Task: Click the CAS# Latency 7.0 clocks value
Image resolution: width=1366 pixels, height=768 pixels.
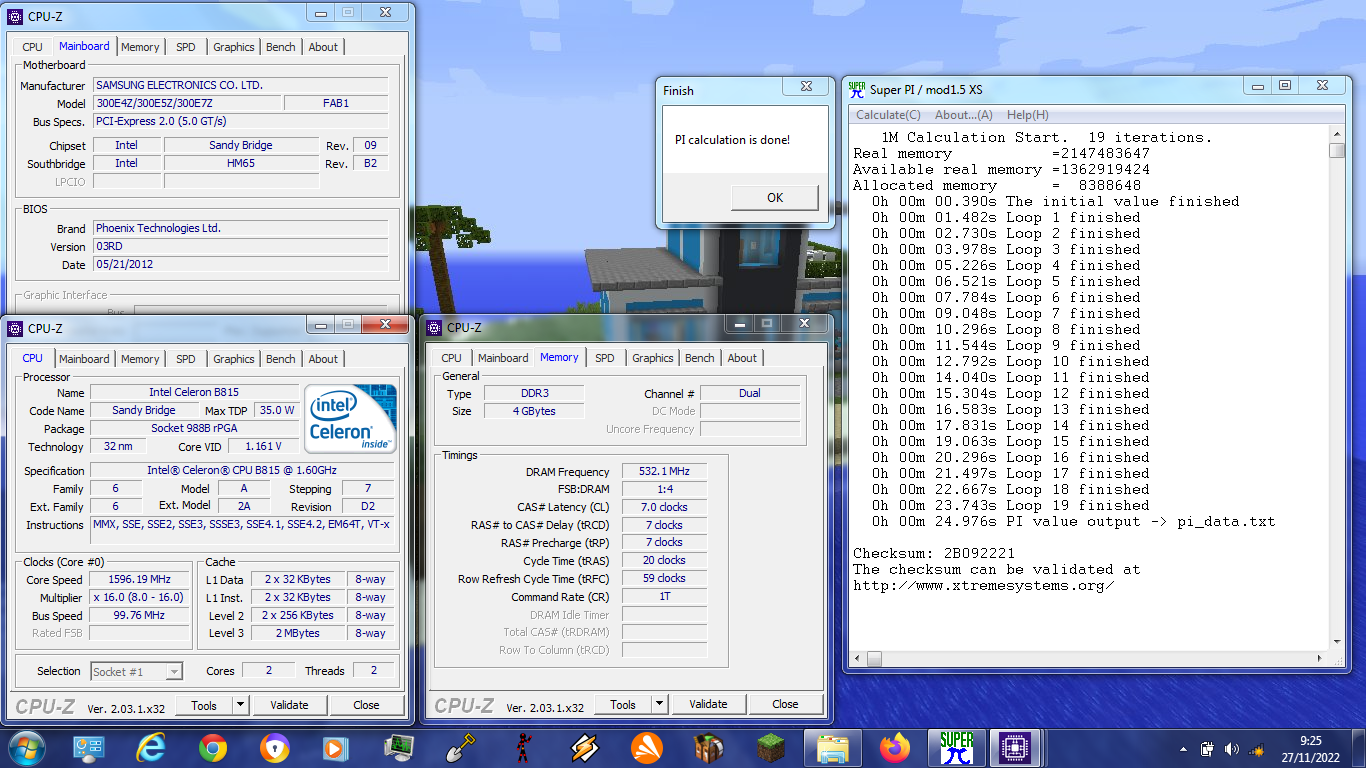Action: [664, 507]
